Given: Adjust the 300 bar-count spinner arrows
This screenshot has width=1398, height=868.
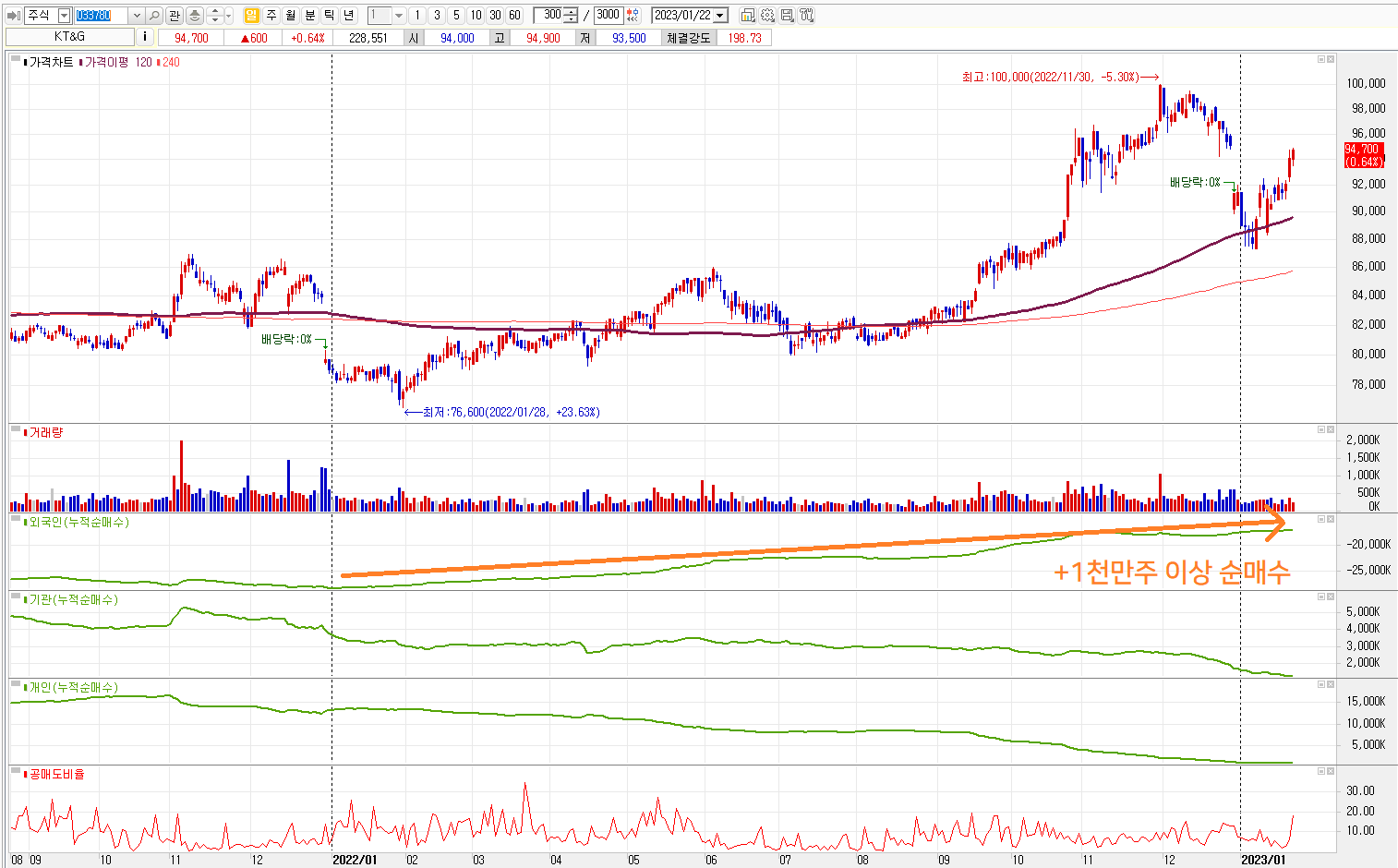Looking at the screenshot, I should tap(572, 16).
